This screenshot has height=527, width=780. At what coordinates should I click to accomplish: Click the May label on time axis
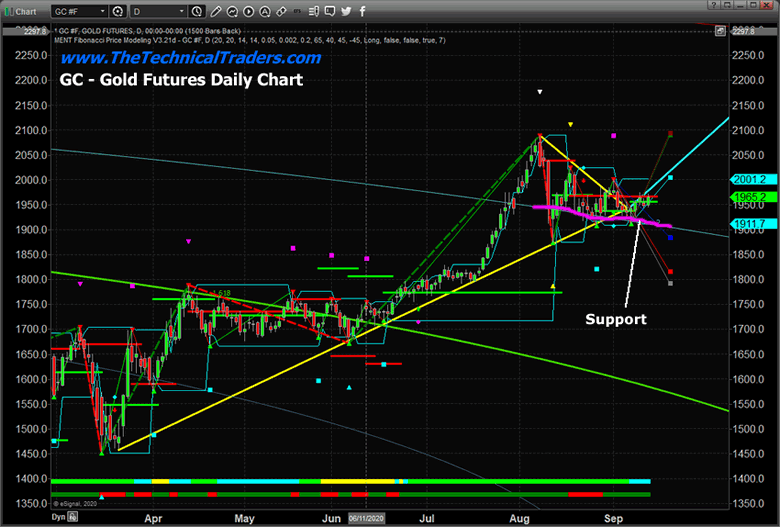pyautogui.click(x=244, y=519)
